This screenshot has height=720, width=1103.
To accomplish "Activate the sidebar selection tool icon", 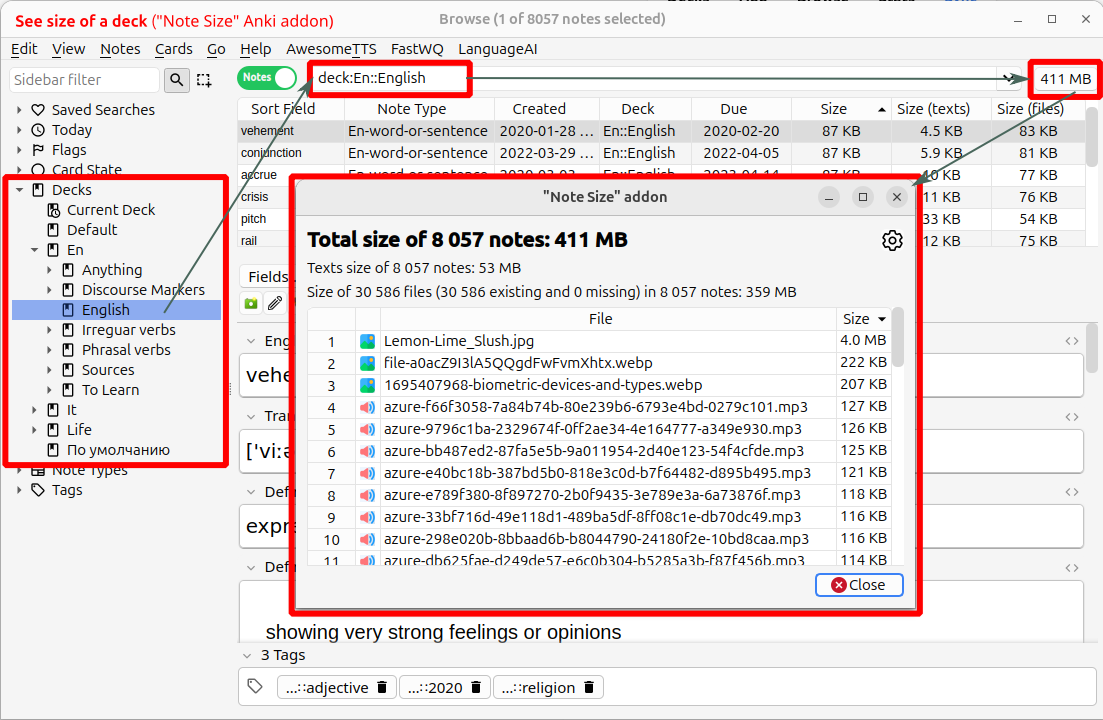I will click(204, 80).
